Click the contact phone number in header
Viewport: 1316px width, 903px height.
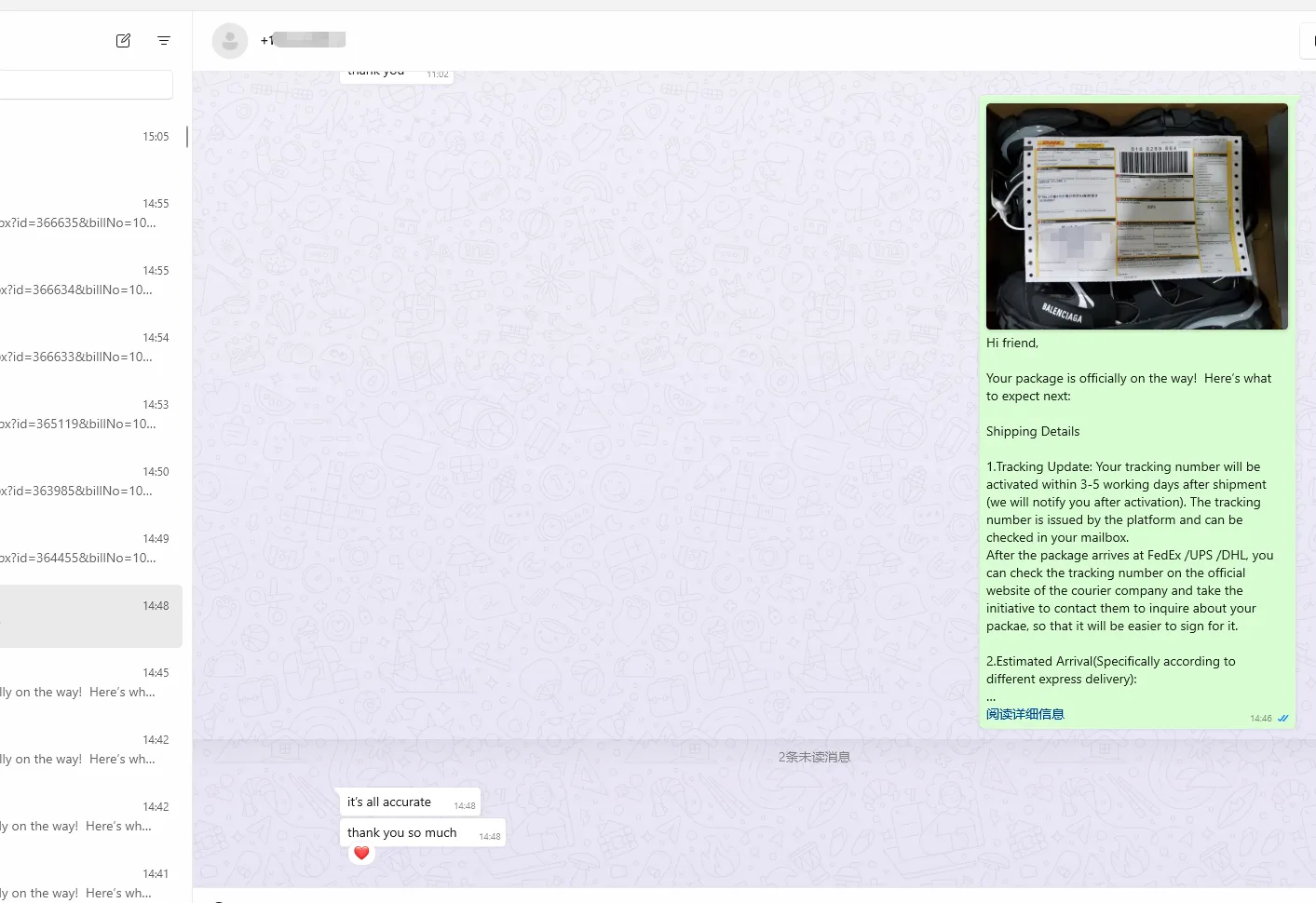pos(303,40)
